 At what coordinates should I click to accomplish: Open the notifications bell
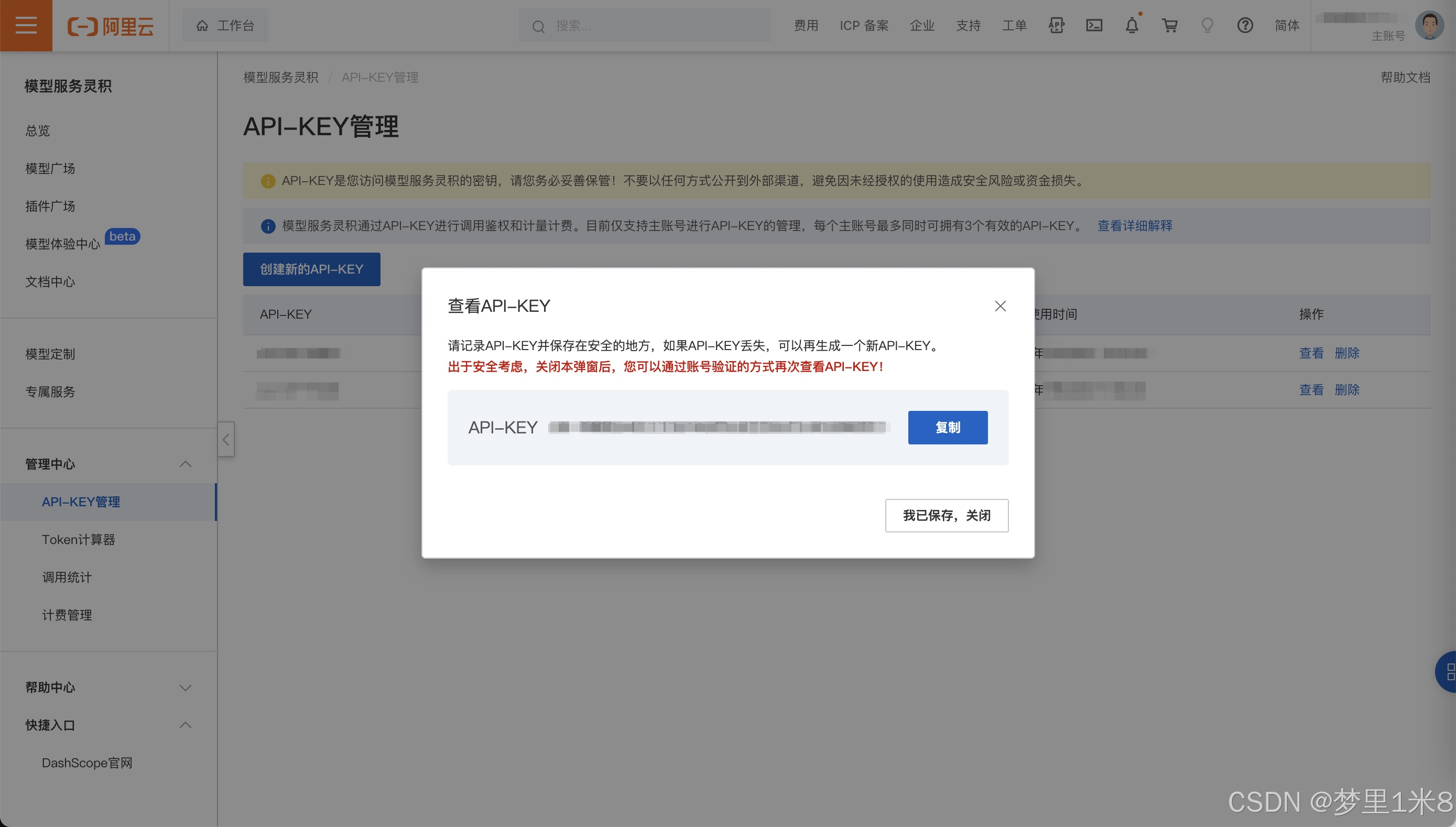tap(1132, 26)
